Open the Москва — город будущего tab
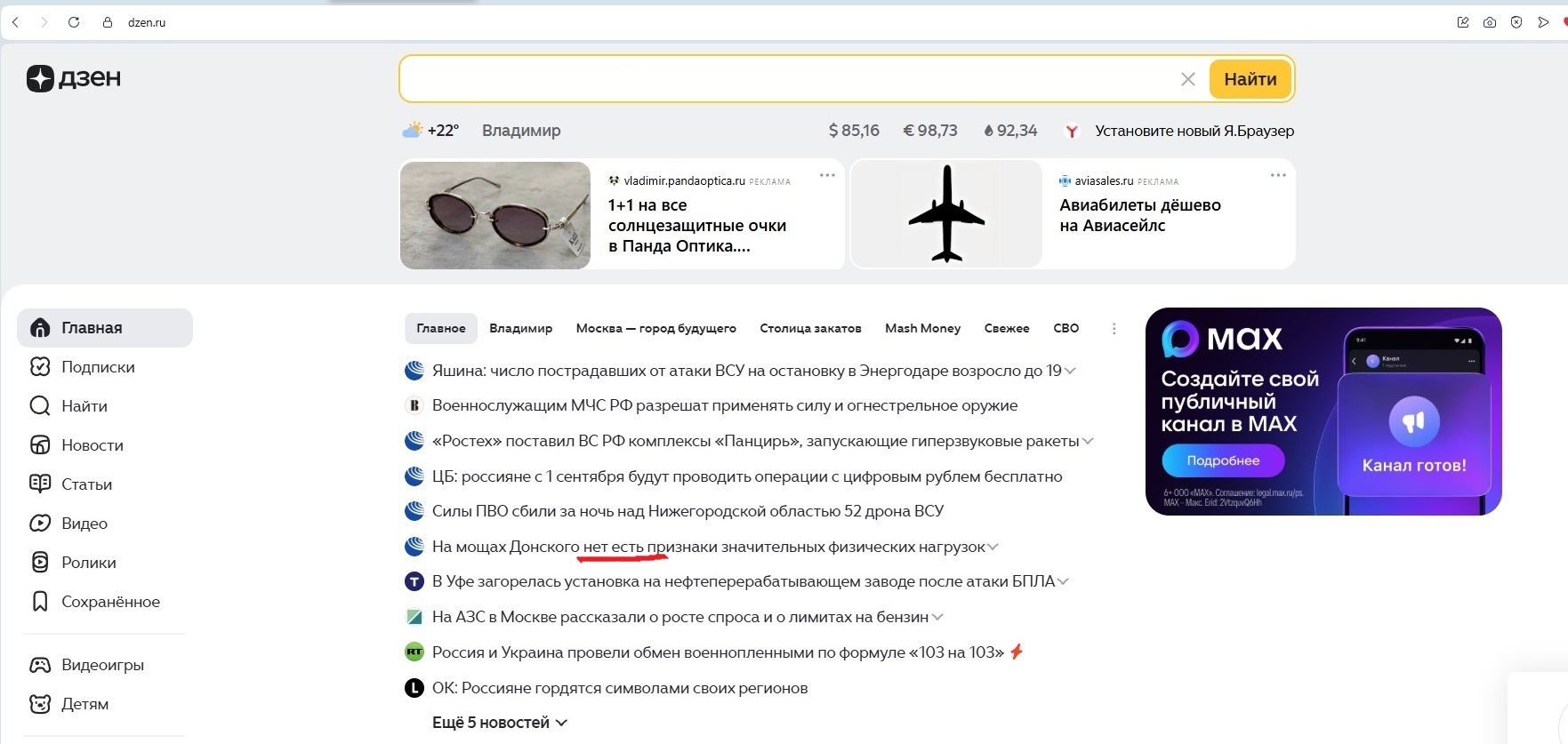The height and width of the screenshot is (744, 1568). pyautogui.click(x=656, y=328)
